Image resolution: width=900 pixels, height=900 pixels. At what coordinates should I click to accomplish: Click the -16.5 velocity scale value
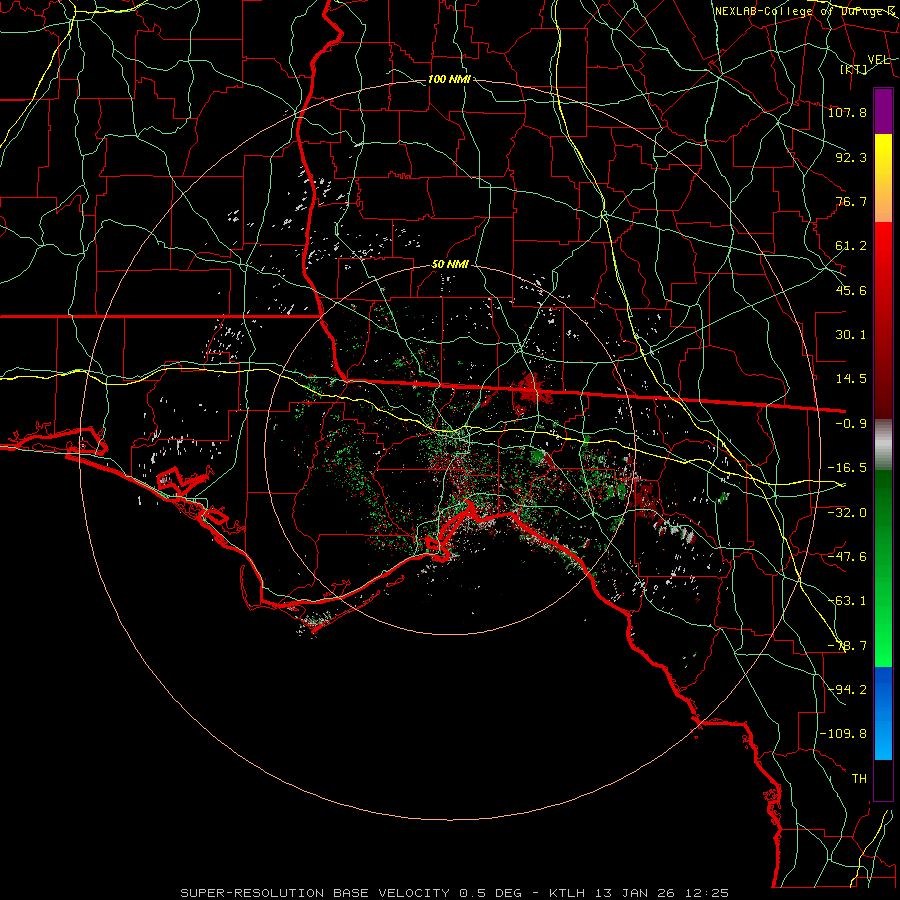pos(847,468)
